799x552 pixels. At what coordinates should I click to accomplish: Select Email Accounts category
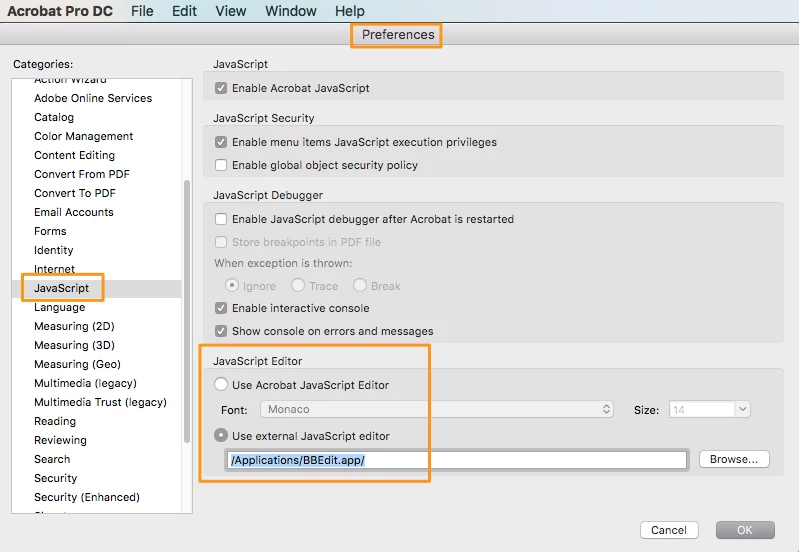(x=74, y=212)
